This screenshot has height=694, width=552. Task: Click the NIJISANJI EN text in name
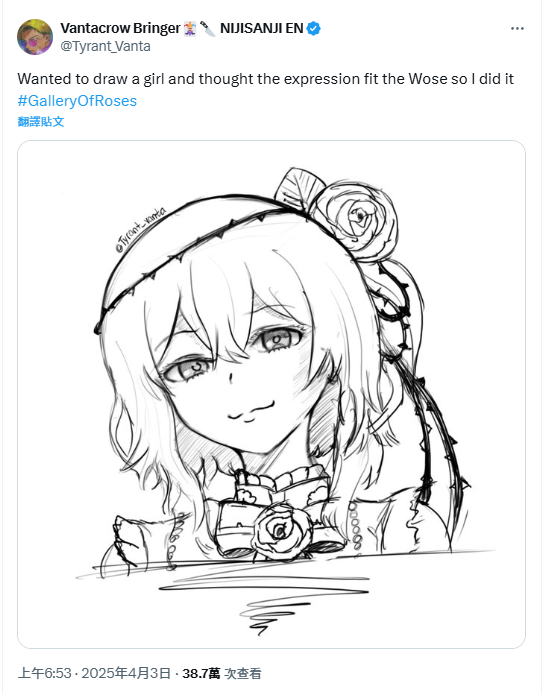click(x=262, y=28)
